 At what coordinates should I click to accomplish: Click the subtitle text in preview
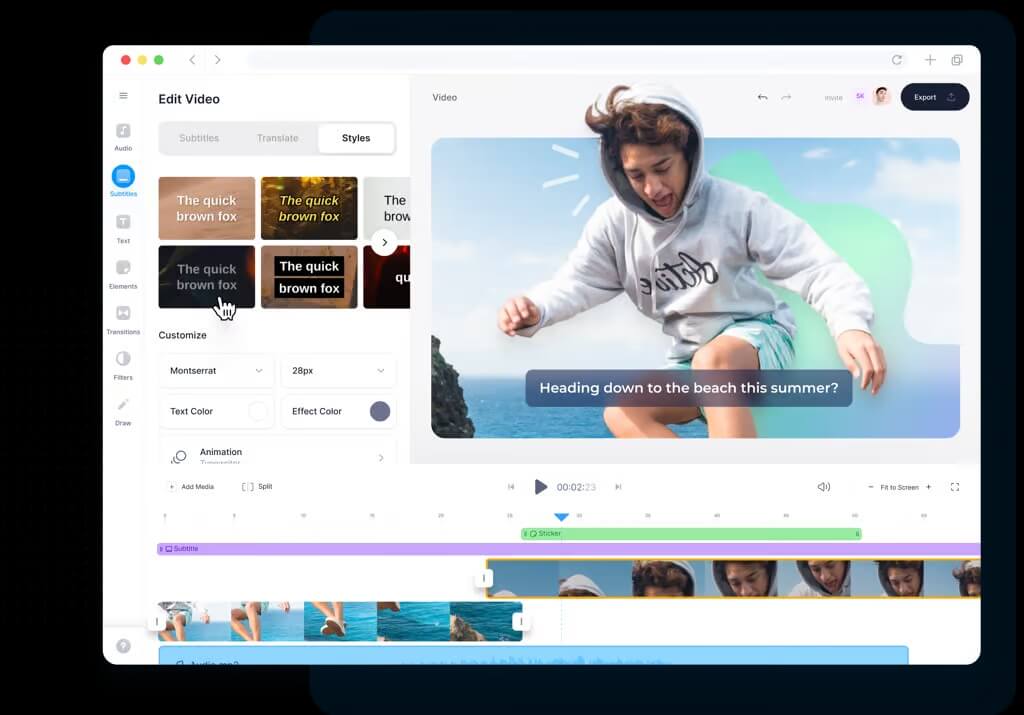[x=688, y=388]
